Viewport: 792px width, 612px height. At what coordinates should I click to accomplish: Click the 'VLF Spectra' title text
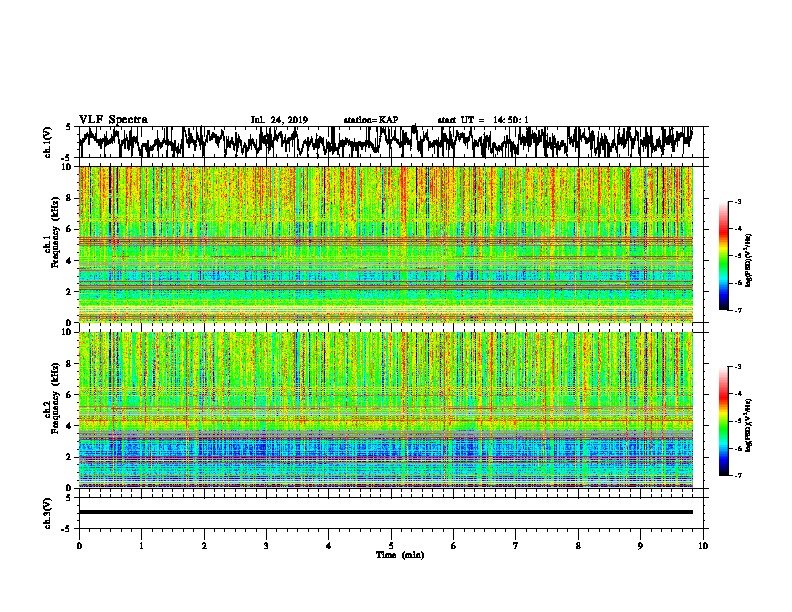tap(113, 120)
